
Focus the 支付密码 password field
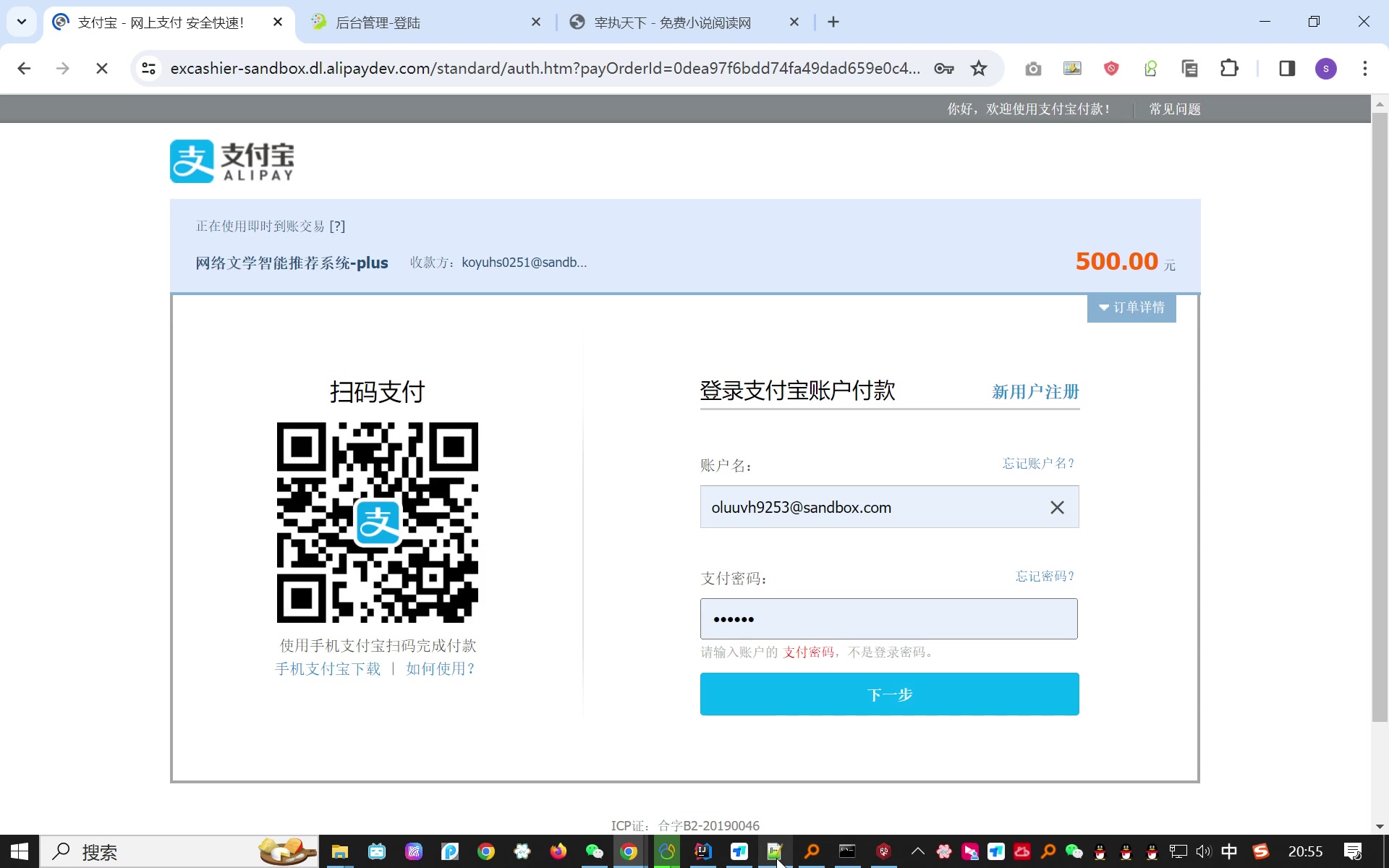click(888, 618)
